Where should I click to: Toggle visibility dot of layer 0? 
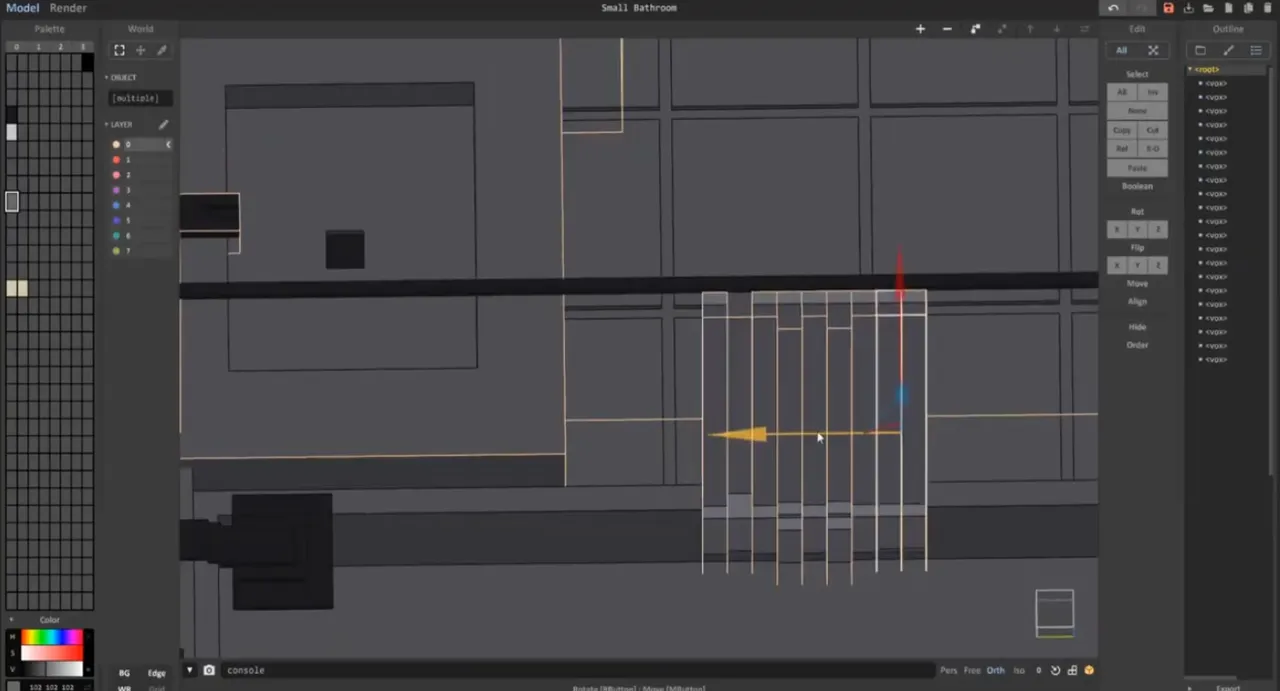coord(116,145)
